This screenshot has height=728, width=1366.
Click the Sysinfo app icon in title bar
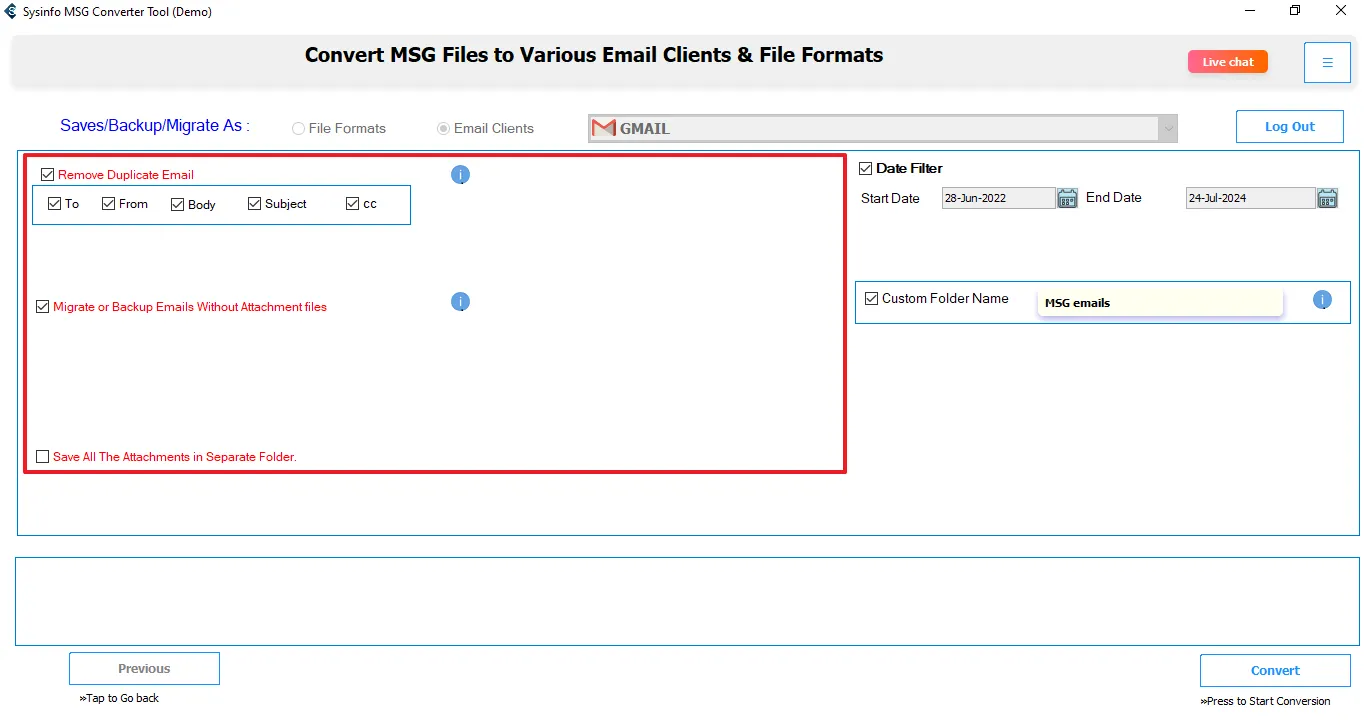point(11,12)
